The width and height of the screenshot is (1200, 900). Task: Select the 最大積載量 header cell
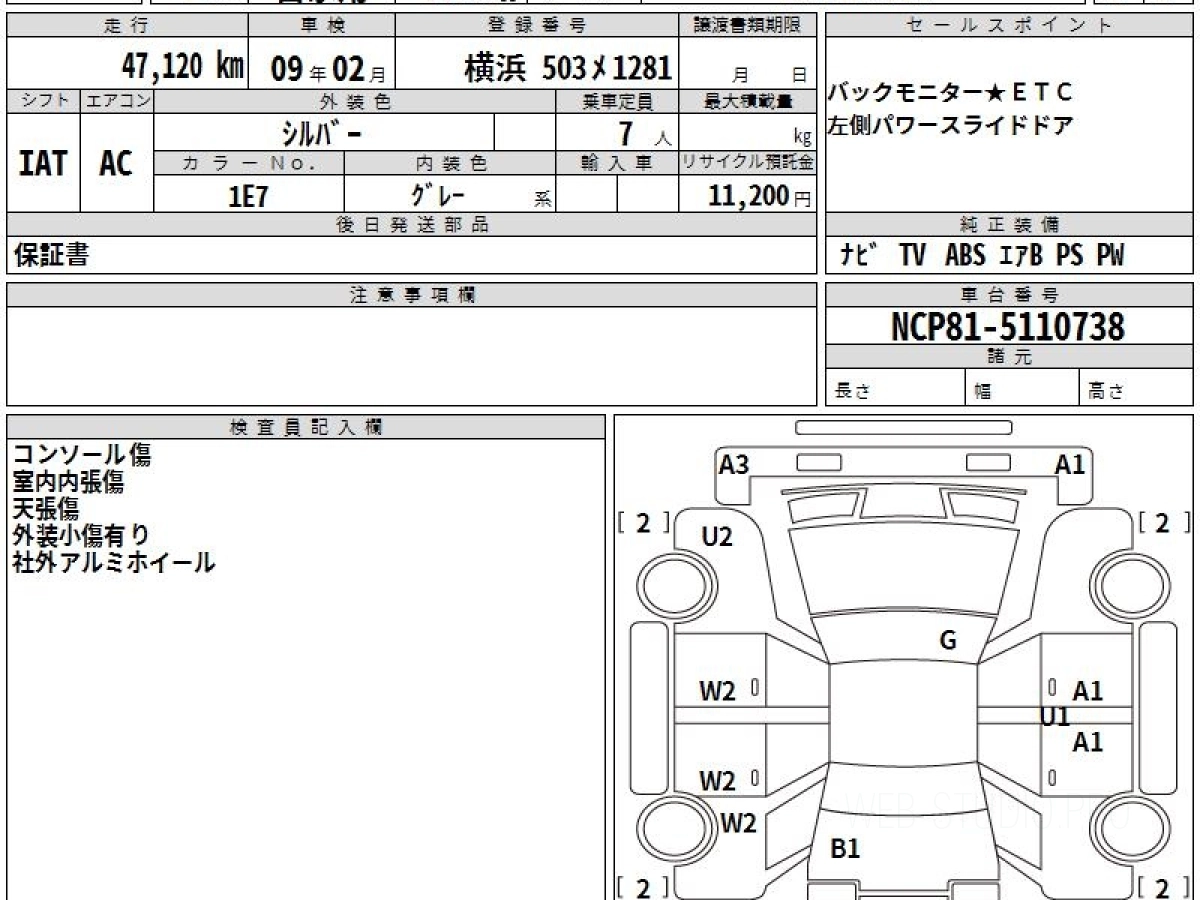pos(748,101)
